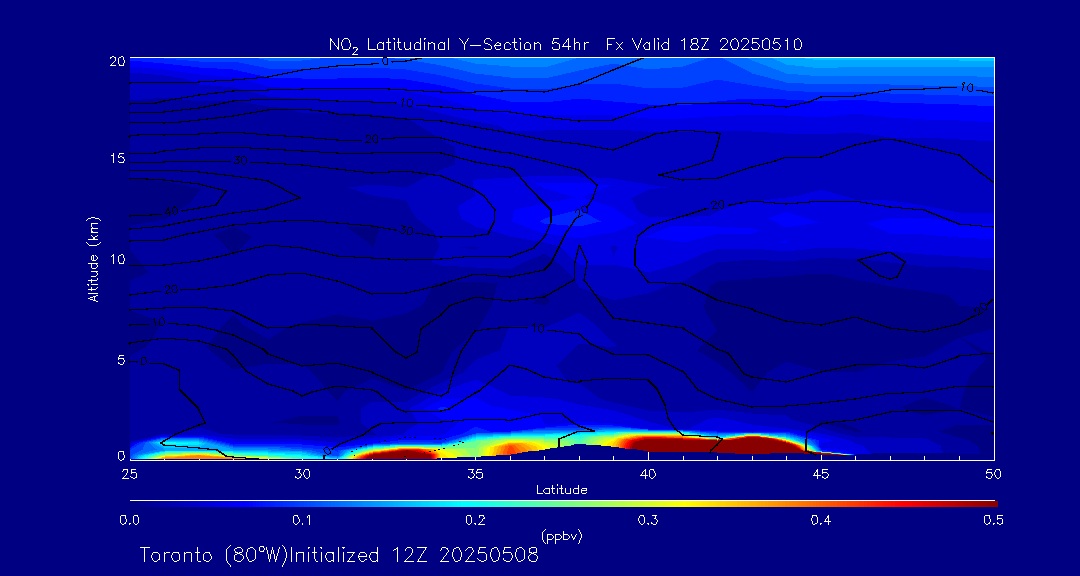This screenshot has height=576, width=1080.
Task: Click latitude tick label 25
Action: click(129, 474)
